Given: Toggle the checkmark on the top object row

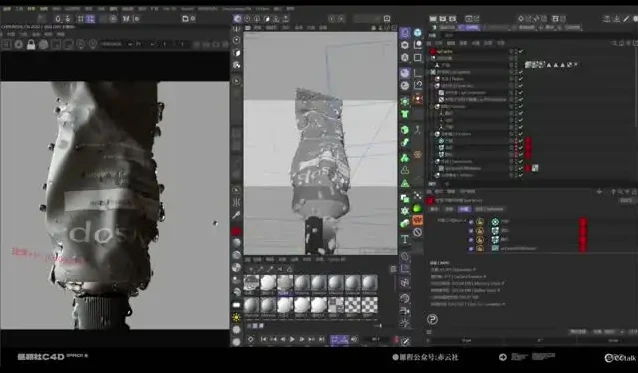Looking at the screenshot, I should tap(521, 52).
